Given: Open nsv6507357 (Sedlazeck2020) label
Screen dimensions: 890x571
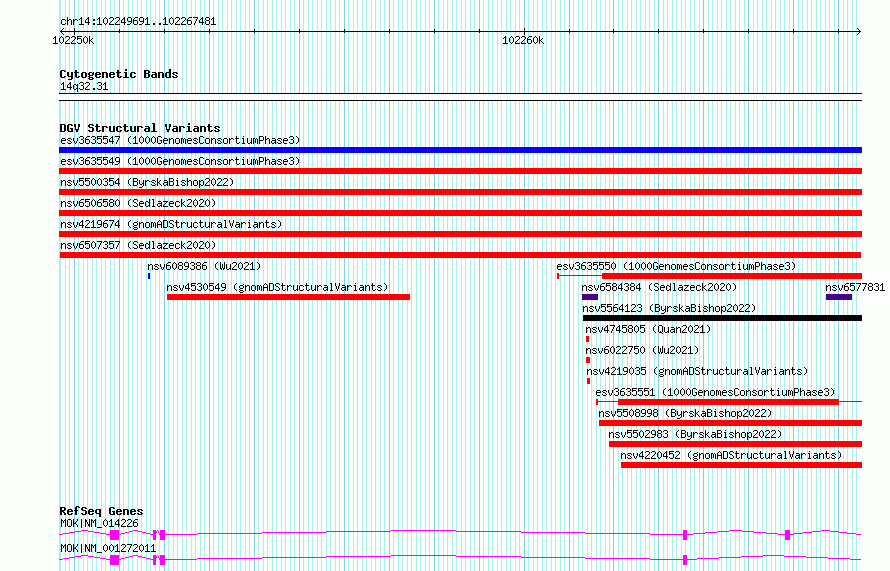Looking at the screenshot, I should 138,245.
